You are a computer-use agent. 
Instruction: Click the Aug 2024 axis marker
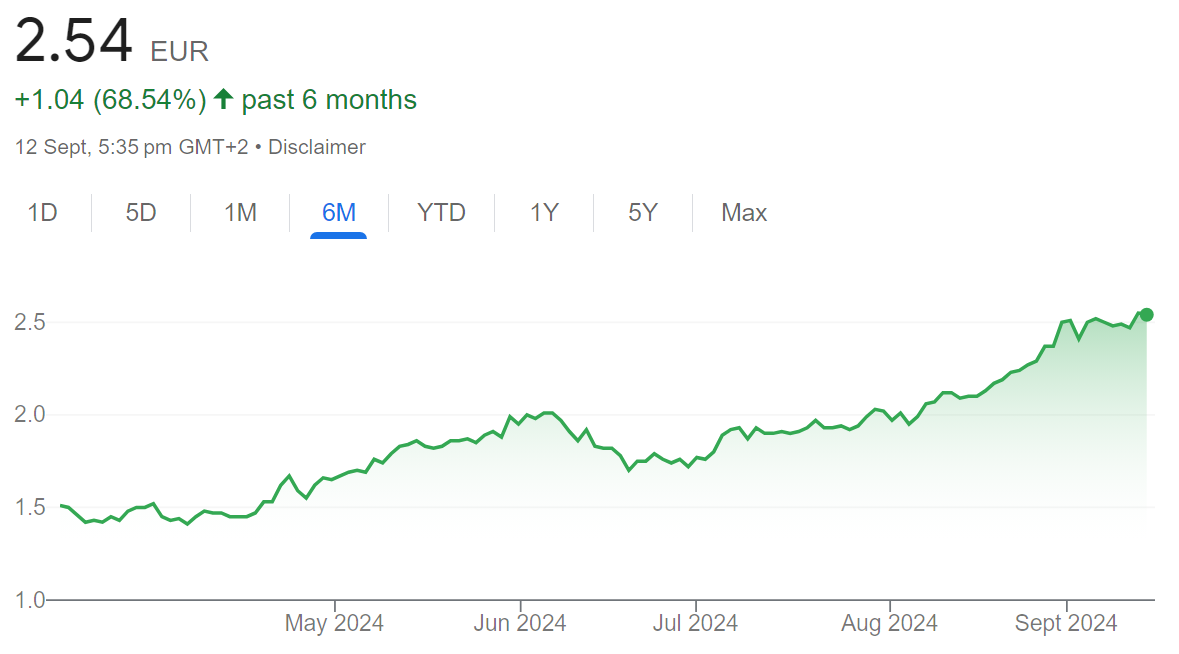tap(889, 623)
